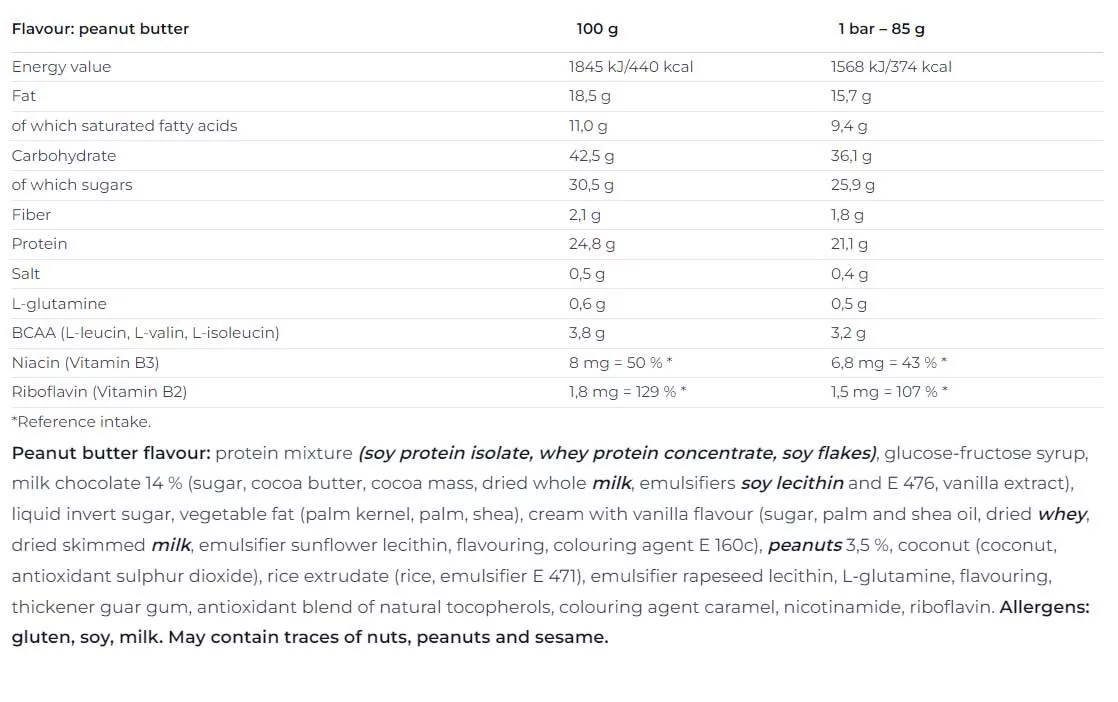Click the '24,8 g' protein value
The image size is (1118, 702).
592,244
